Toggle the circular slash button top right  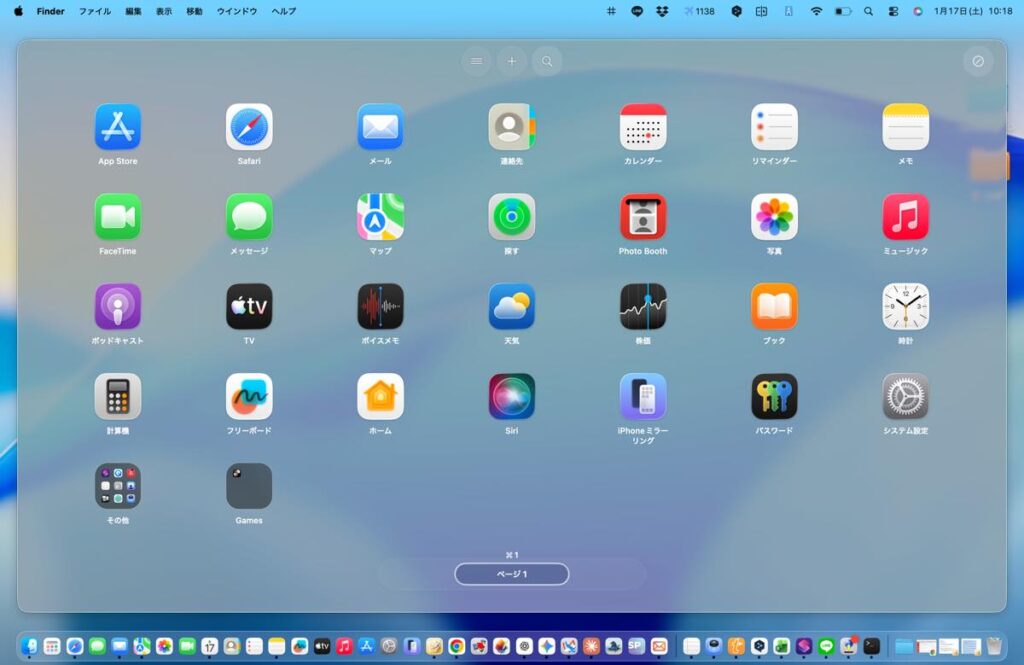click(978, 61)
